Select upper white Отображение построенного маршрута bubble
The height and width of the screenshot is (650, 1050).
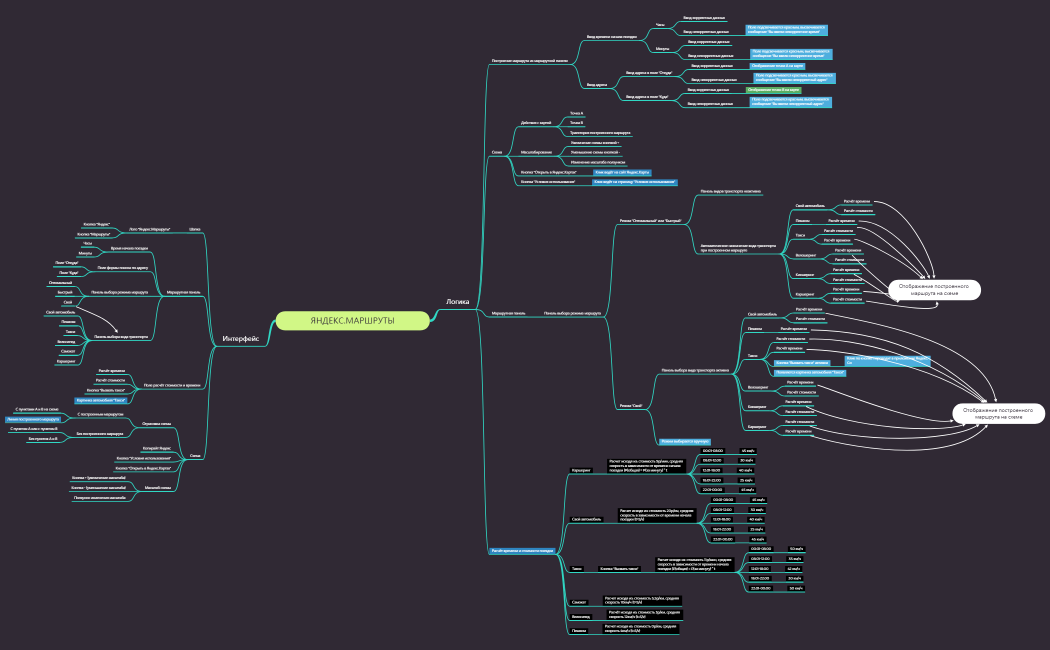tap(934, 290)
